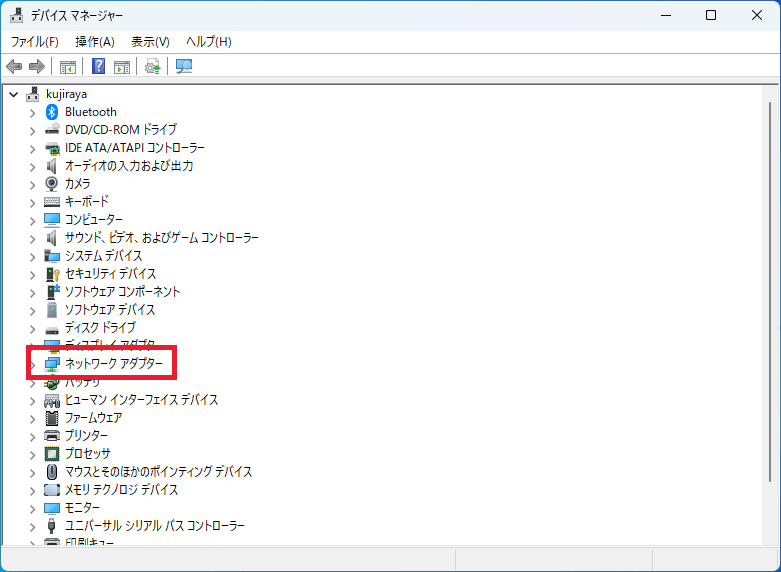Click the キーボード keyboard icon

tap(52, 202)
